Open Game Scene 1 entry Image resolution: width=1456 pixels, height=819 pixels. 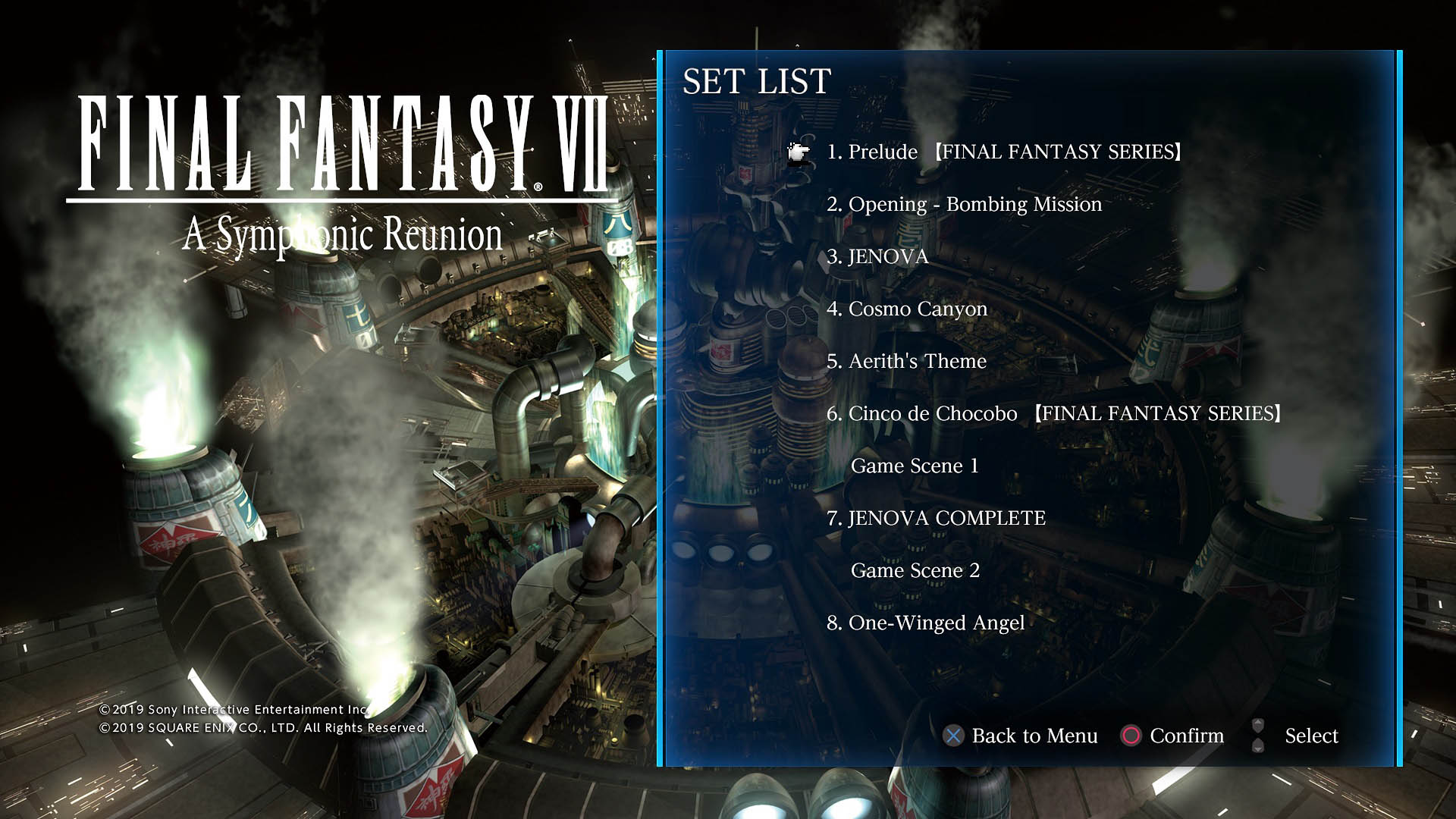pyautogui.click(x=915, y=466)
